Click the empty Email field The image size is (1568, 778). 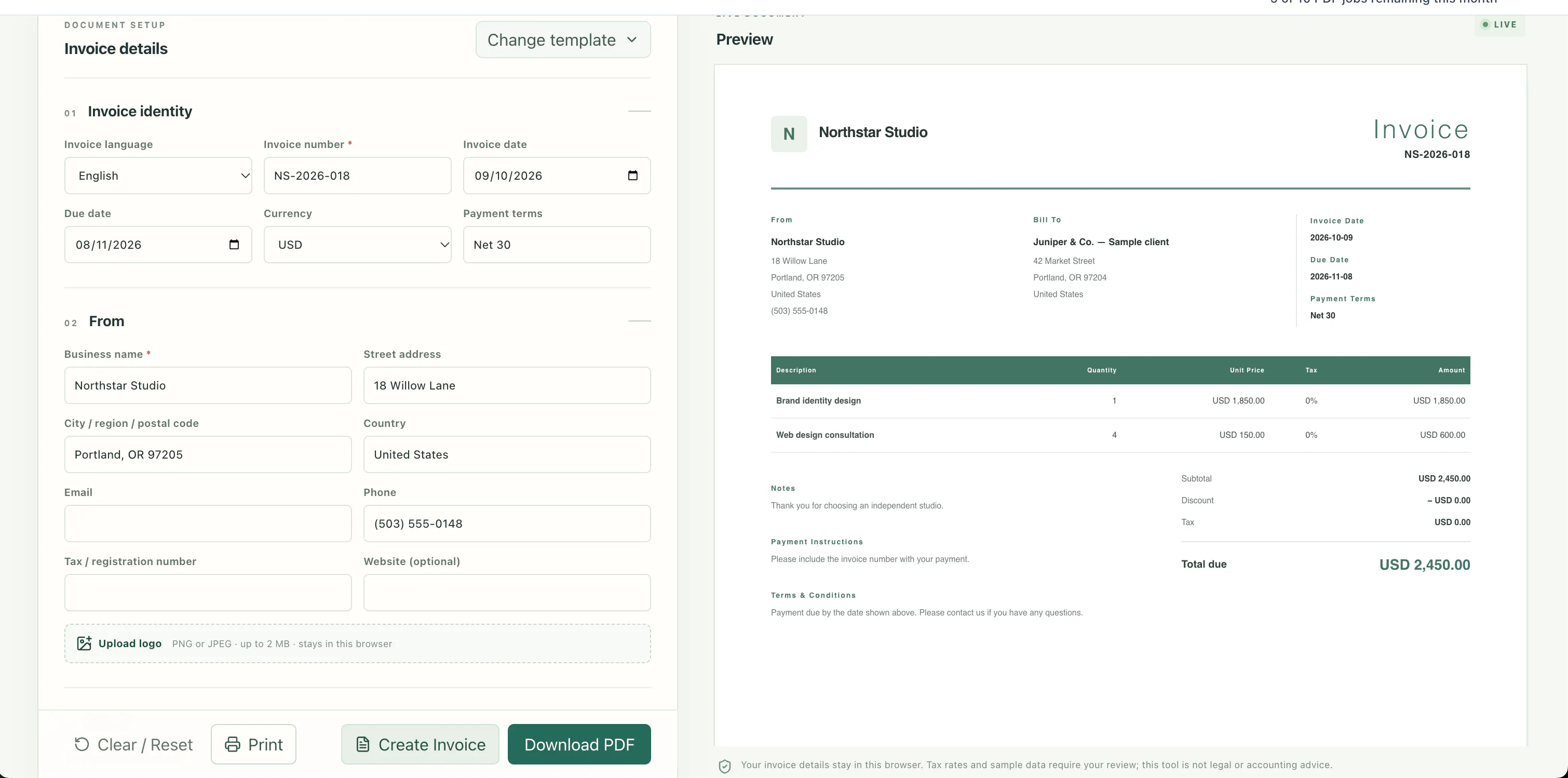(208, 524)
